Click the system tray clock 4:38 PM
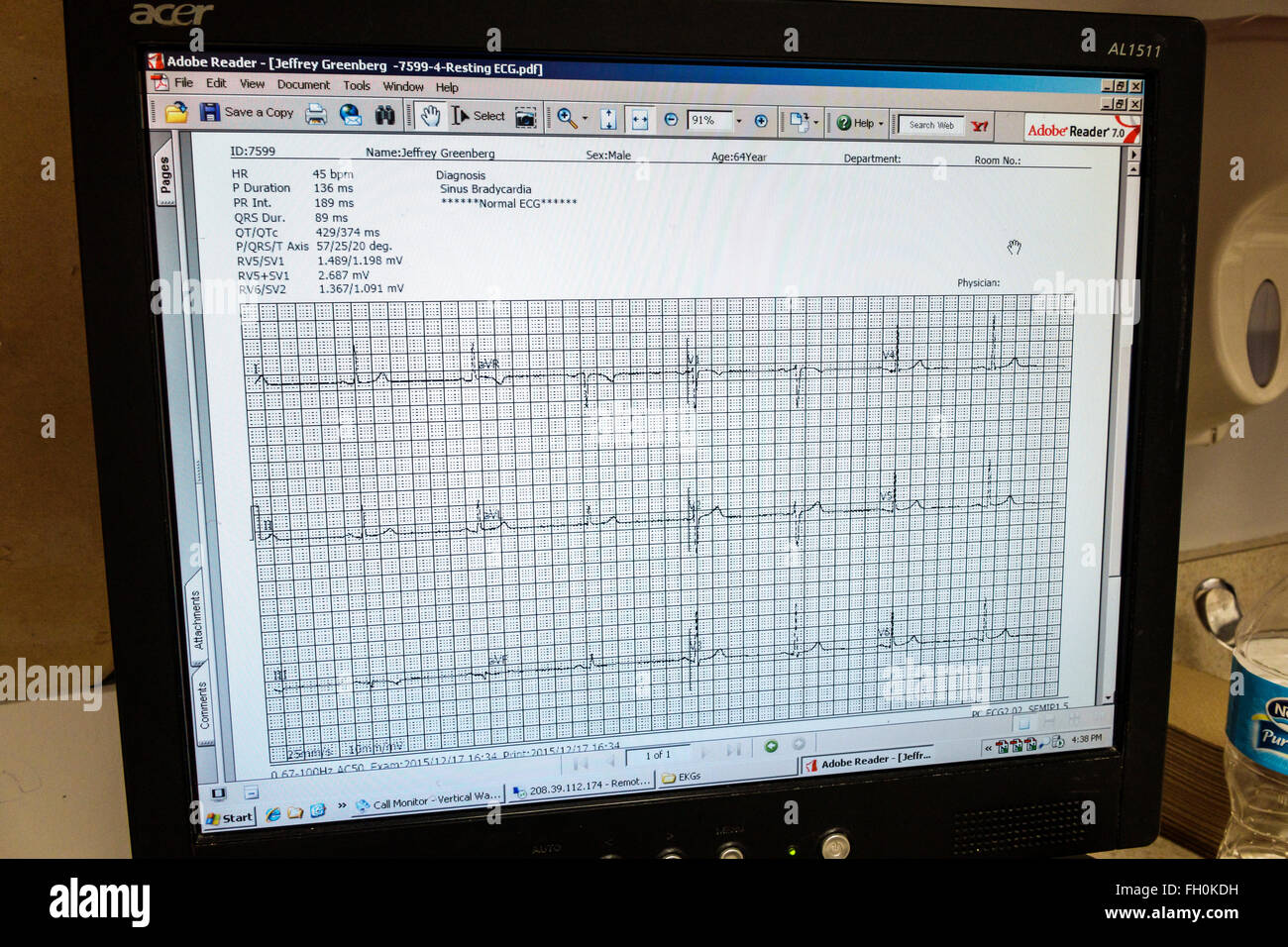 point(1086,738)
